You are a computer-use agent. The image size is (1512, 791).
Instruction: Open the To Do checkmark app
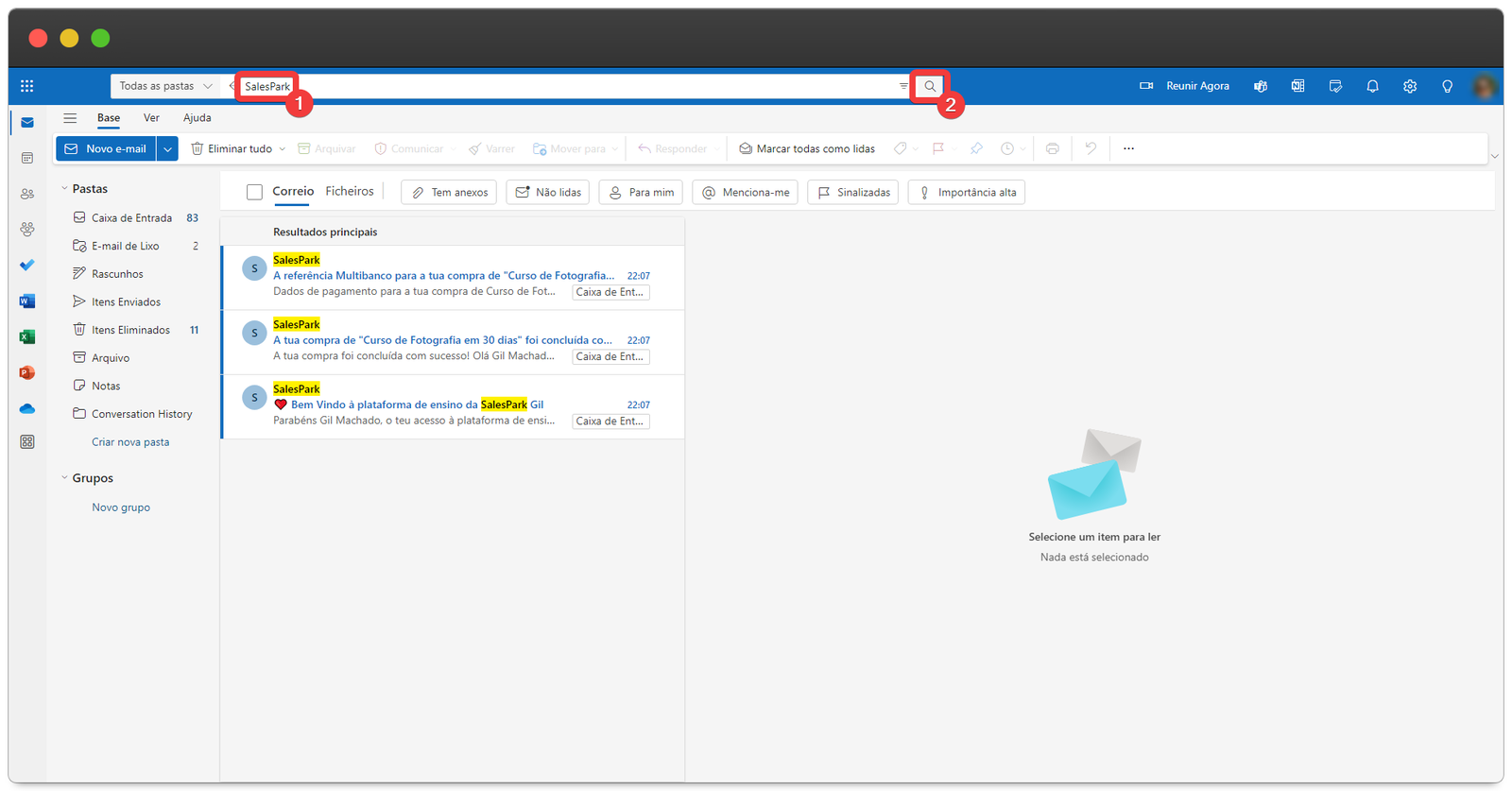pos(26,266)
